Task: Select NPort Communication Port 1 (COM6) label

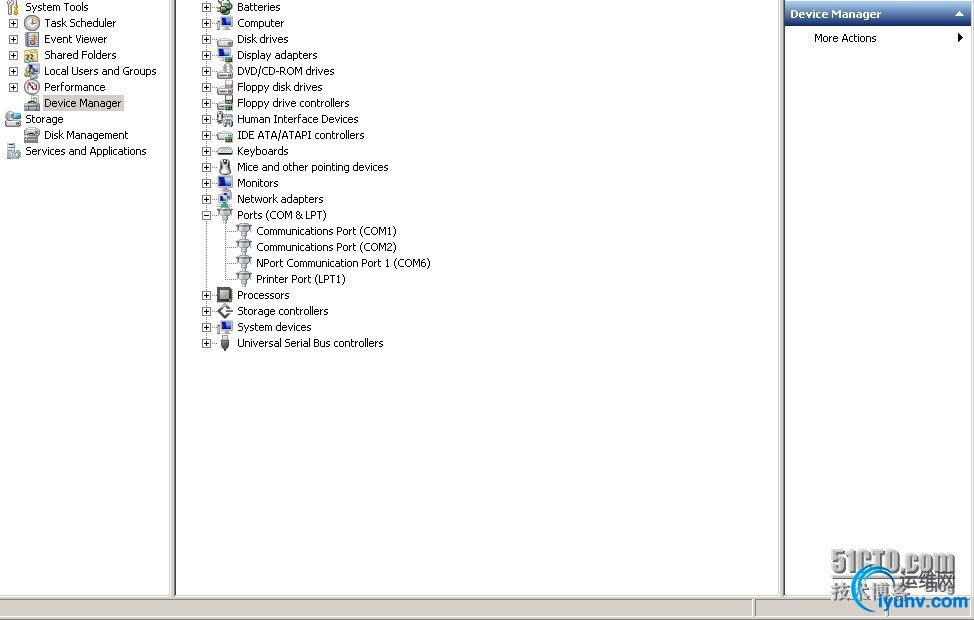Action: (x=343, y=263)
